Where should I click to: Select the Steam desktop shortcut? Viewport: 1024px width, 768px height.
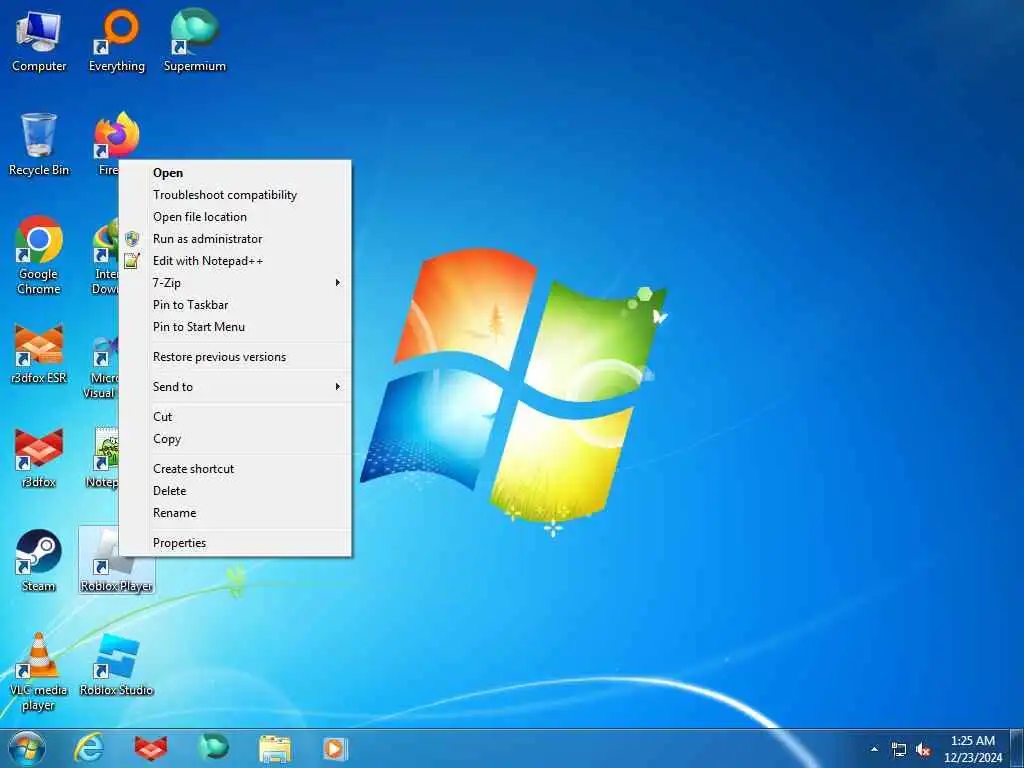tap(39, 560)
